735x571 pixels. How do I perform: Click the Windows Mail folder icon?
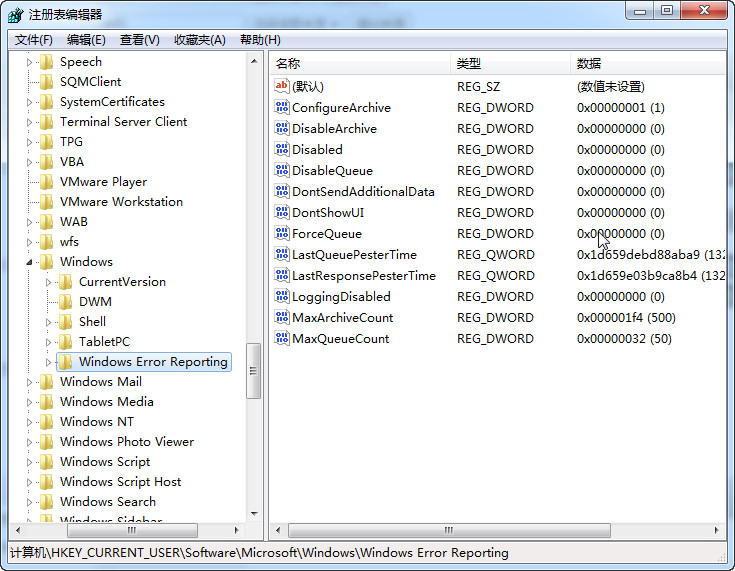click(x=47, y=382)
